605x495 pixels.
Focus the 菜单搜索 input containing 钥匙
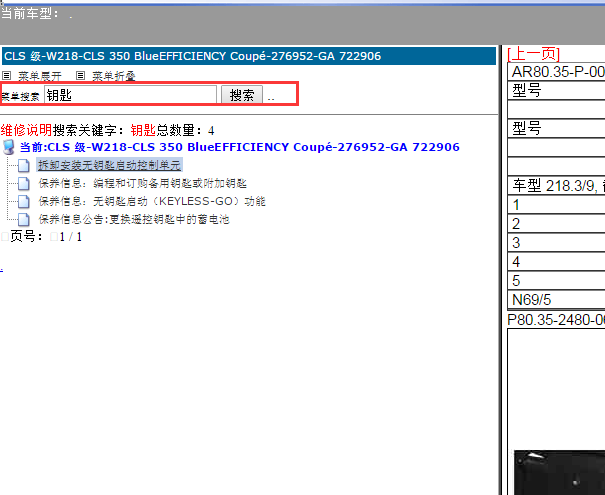130,95
